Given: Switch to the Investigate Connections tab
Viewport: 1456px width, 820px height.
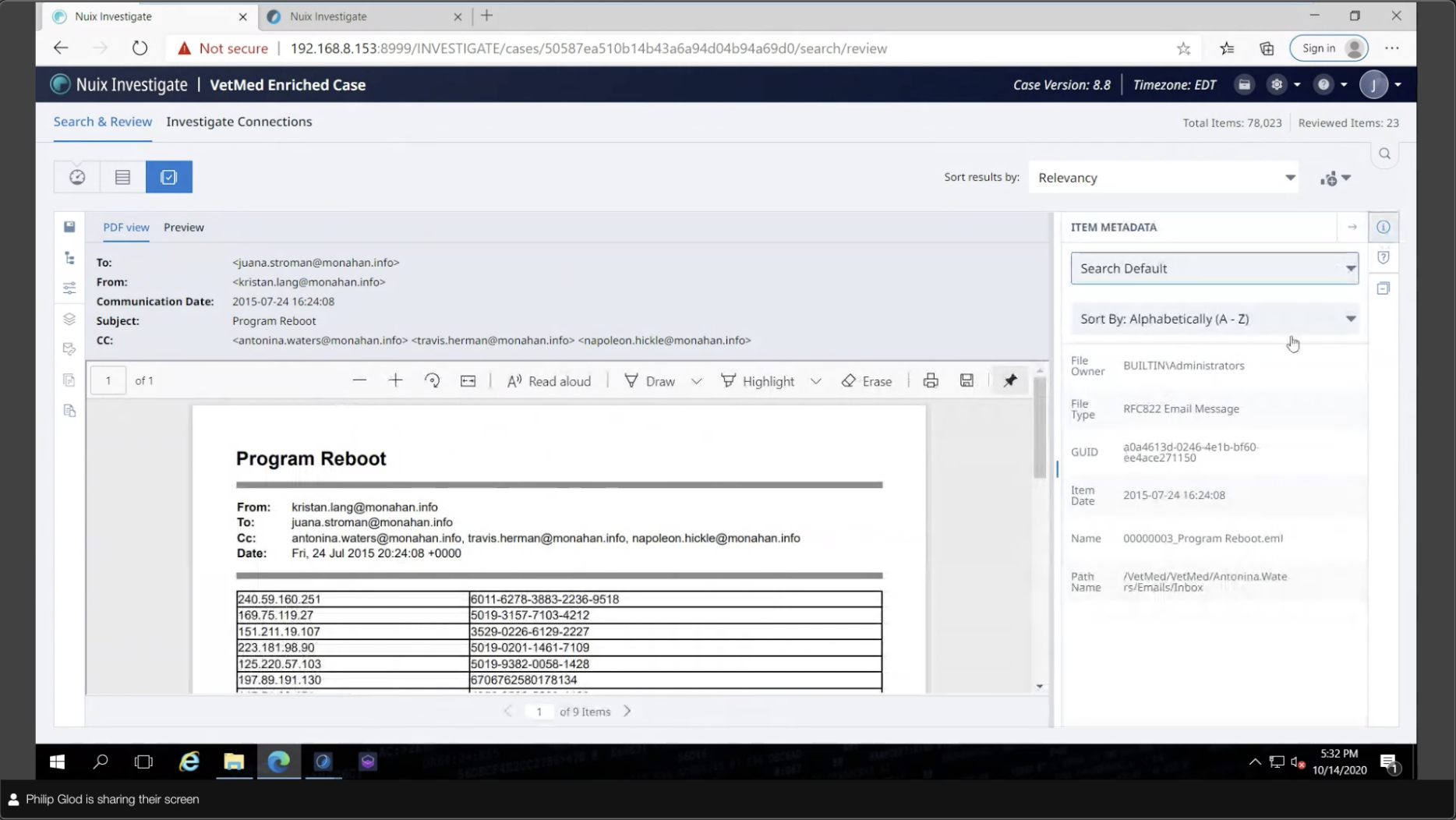Looking at the screenshot, I should (x=239, y=122).
